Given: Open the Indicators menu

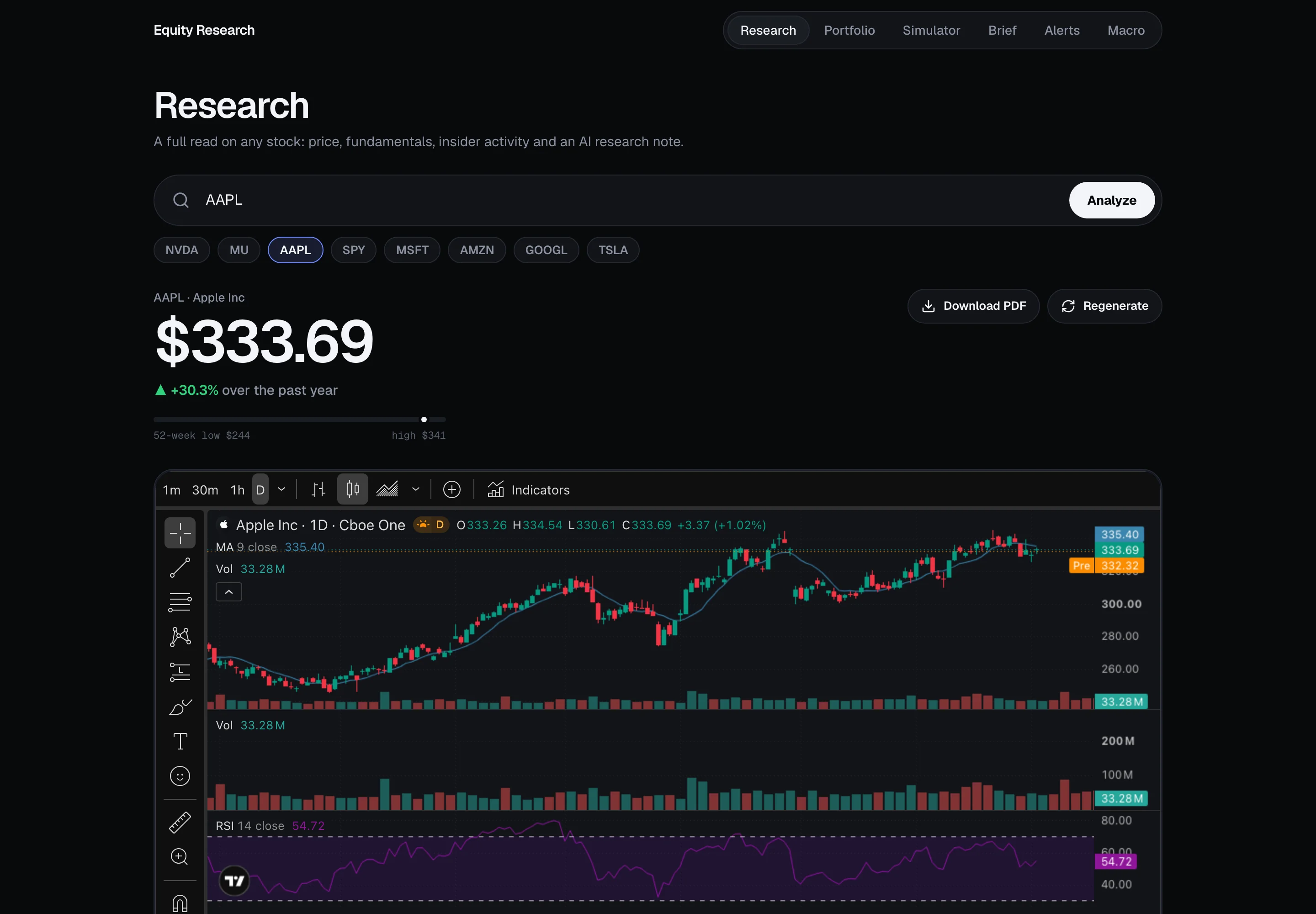Looking at the screenshot, I should pos(528,489).
